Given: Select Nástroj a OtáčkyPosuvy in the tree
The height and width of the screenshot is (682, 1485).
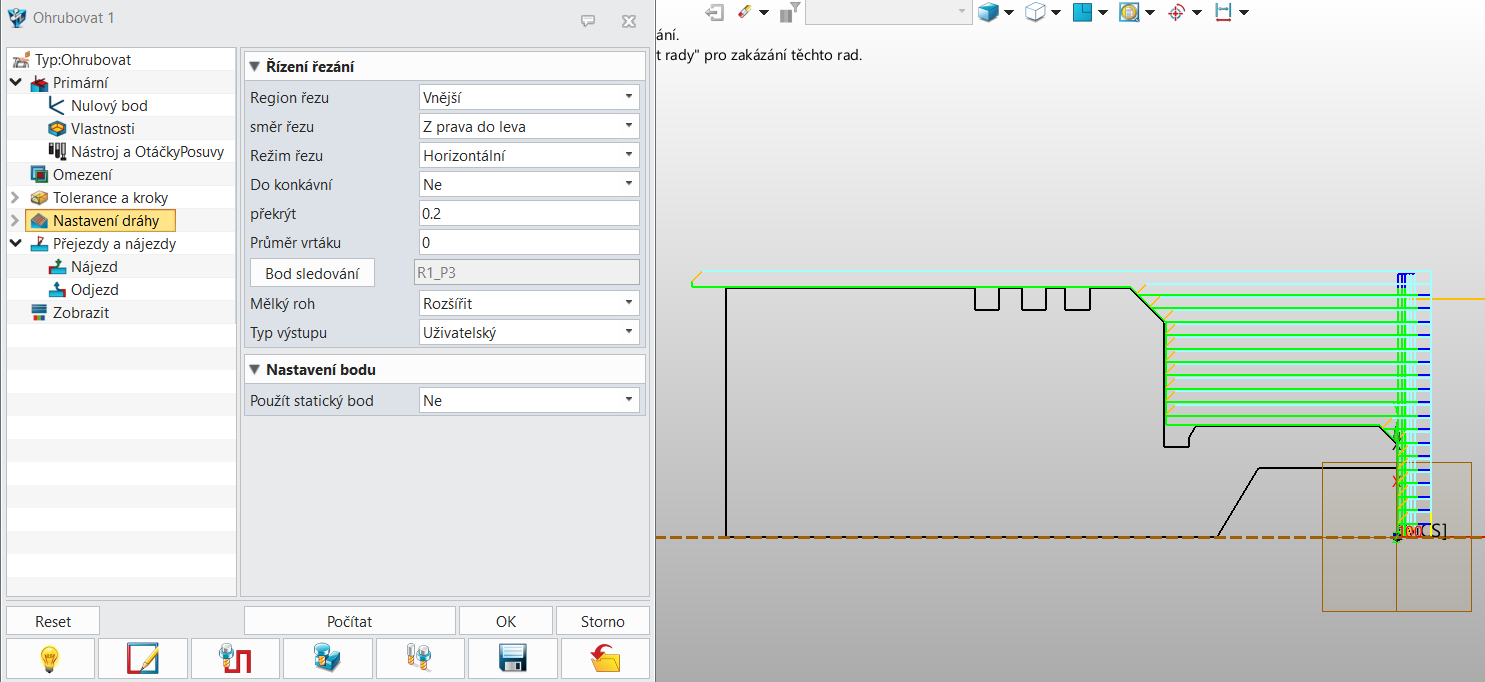Looking at the screenshot, I should pyautogui.click(x=148, y=152).
